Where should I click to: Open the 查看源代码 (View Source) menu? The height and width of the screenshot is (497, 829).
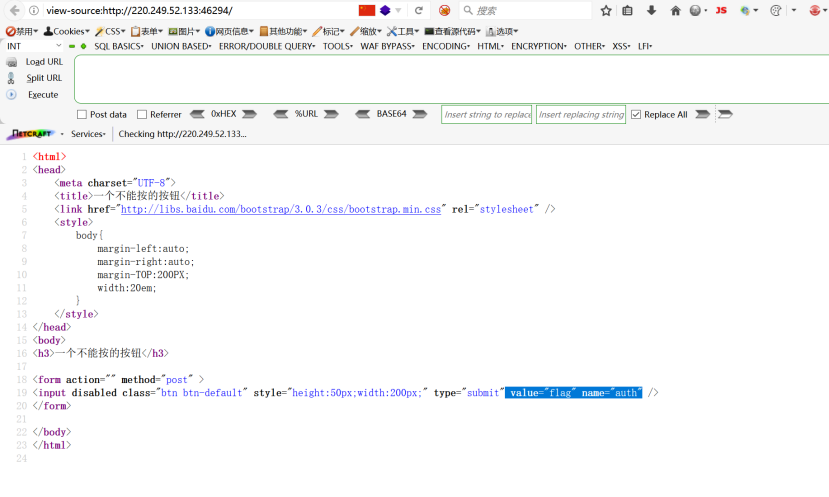[453, 31]
